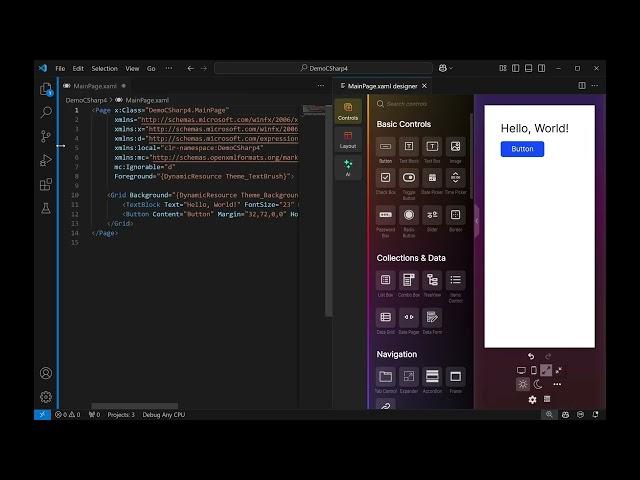
Task: Click the blue Button in preview
Action: click(x=522, y=149)
